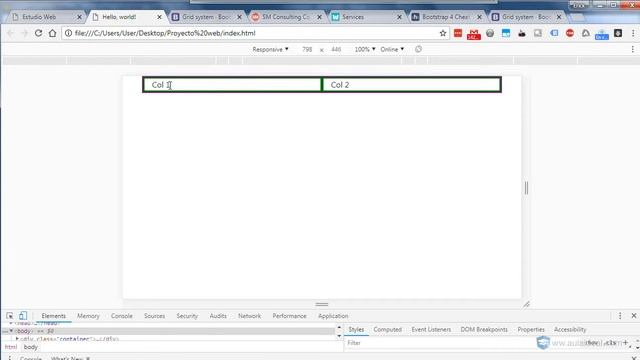
Task: Select the Styles pane tab
Action: [356, 329]
